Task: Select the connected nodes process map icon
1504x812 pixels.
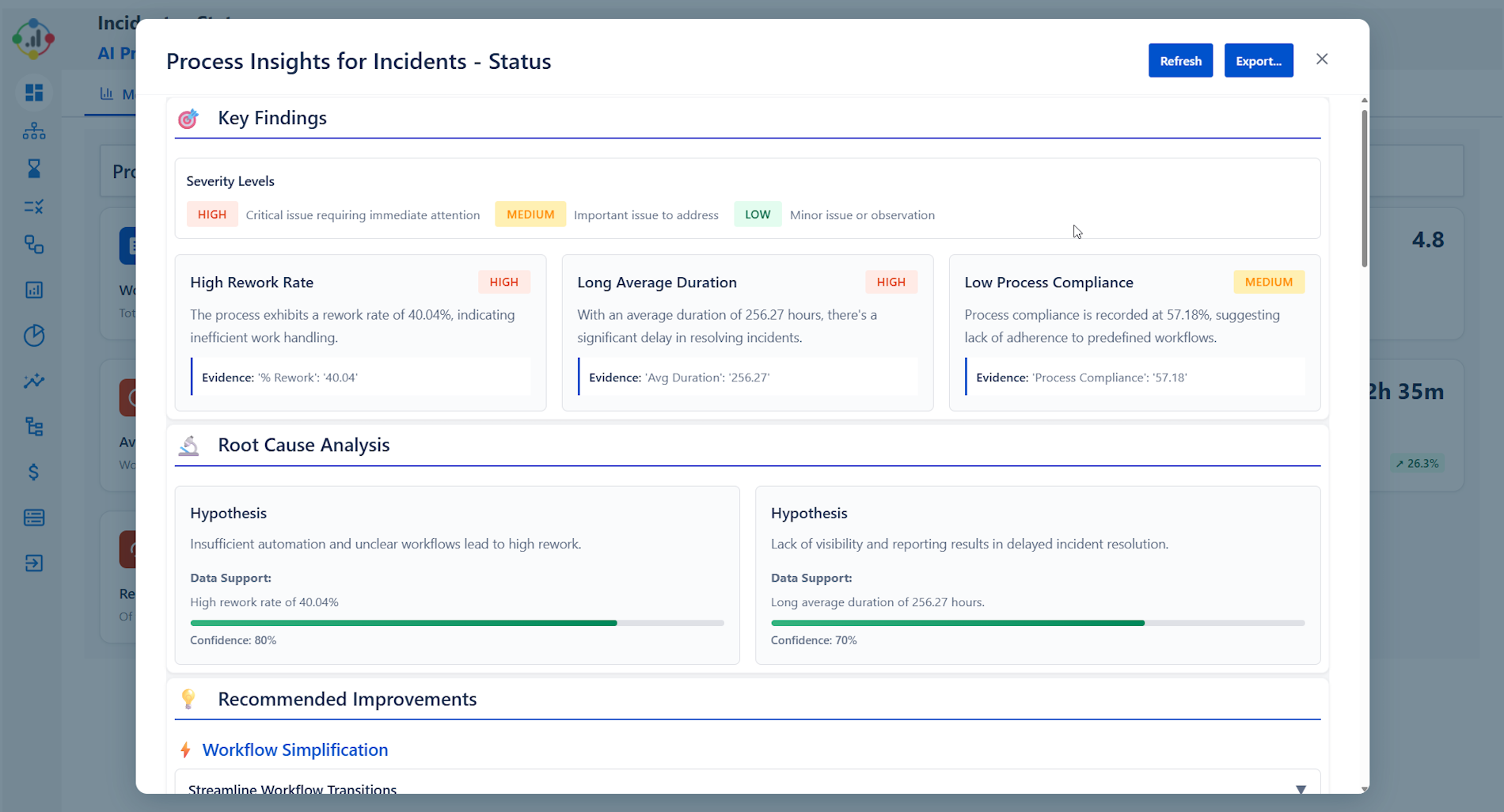Action: (x=34, y=245)
